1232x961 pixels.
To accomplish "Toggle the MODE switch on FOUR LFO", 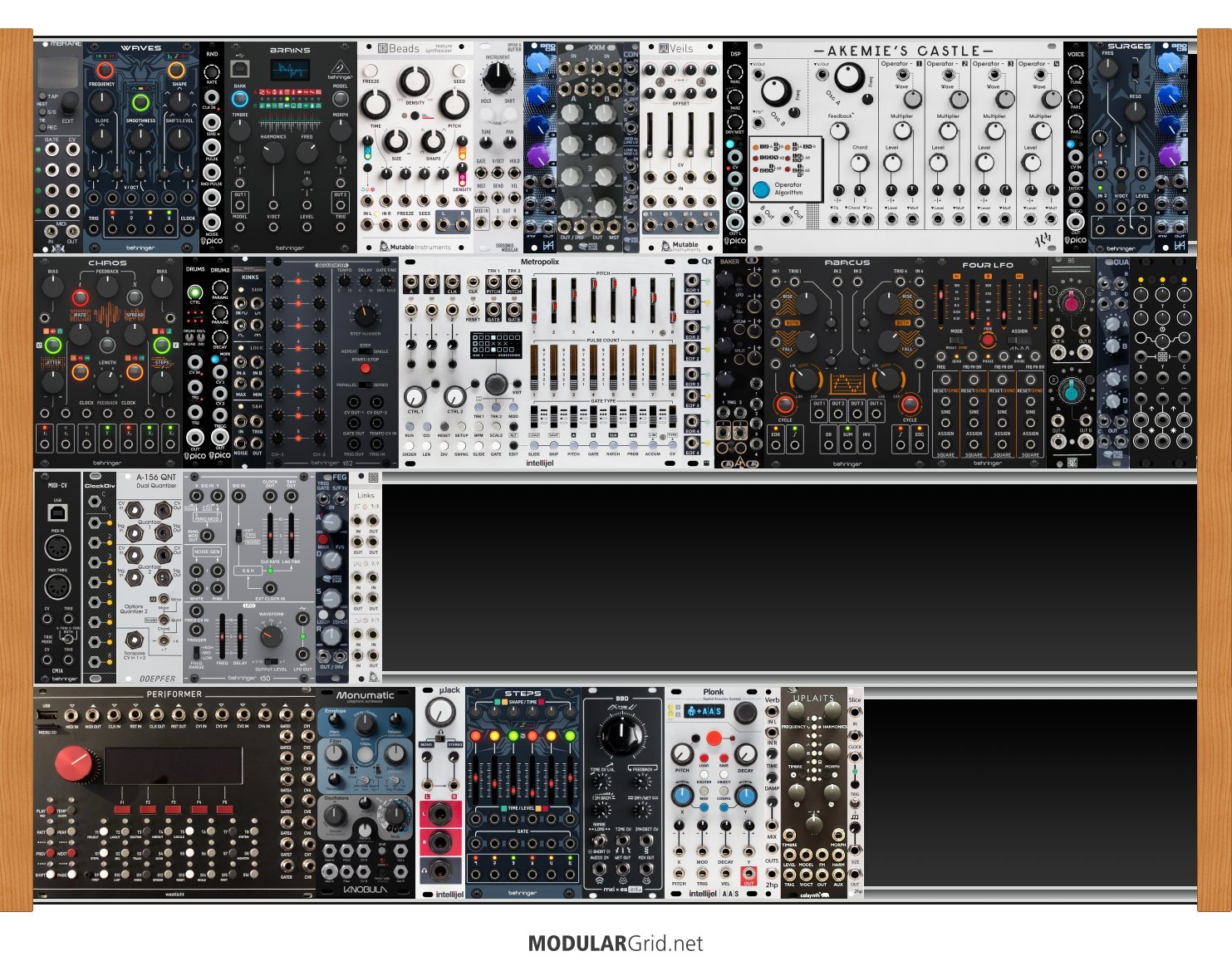I will coord(956,340).
